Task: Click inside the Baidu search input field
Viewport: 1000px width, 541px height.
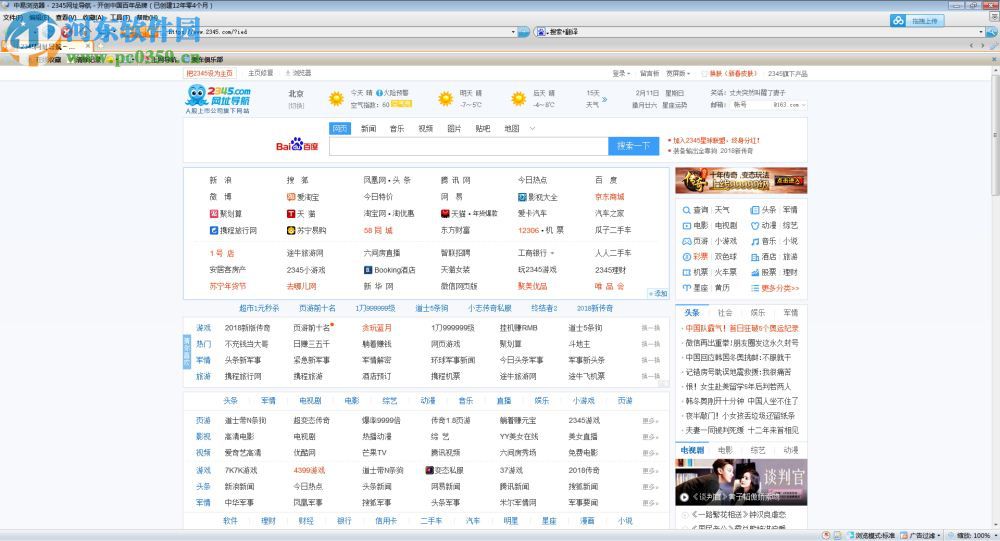Action: click(x=469, y=146)
